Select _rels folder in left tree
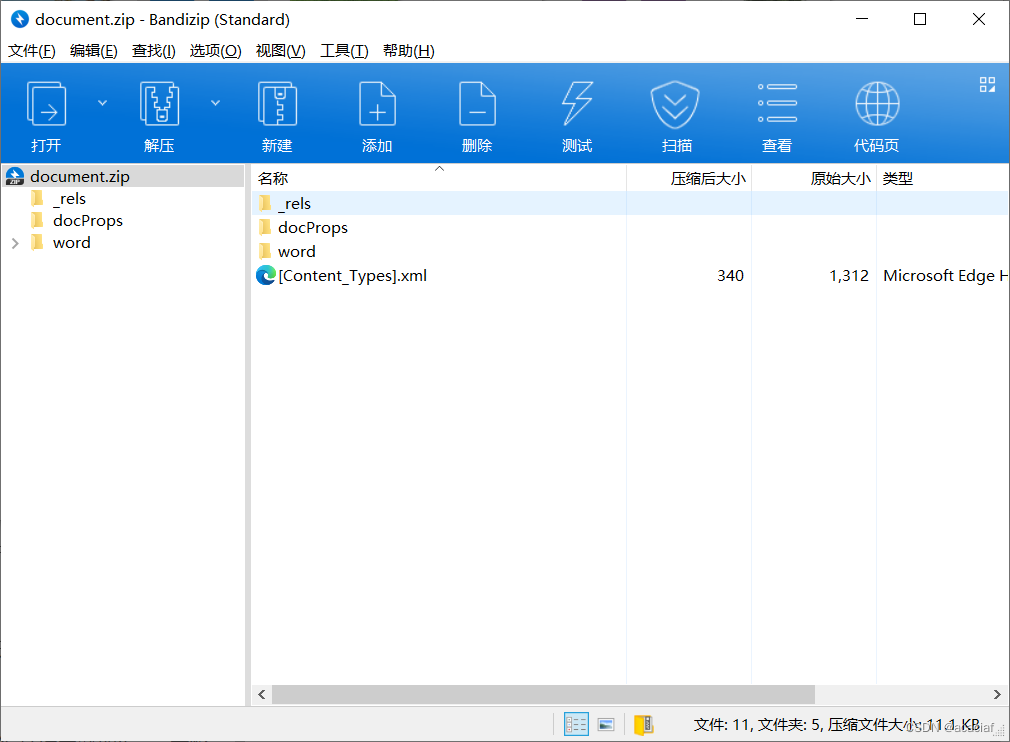1010x742 pixels. pos(70,199)
